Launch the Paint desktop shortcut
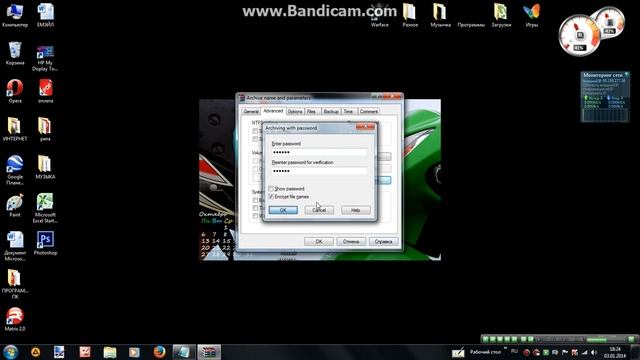The image size is (640, 360). [15, 205]
